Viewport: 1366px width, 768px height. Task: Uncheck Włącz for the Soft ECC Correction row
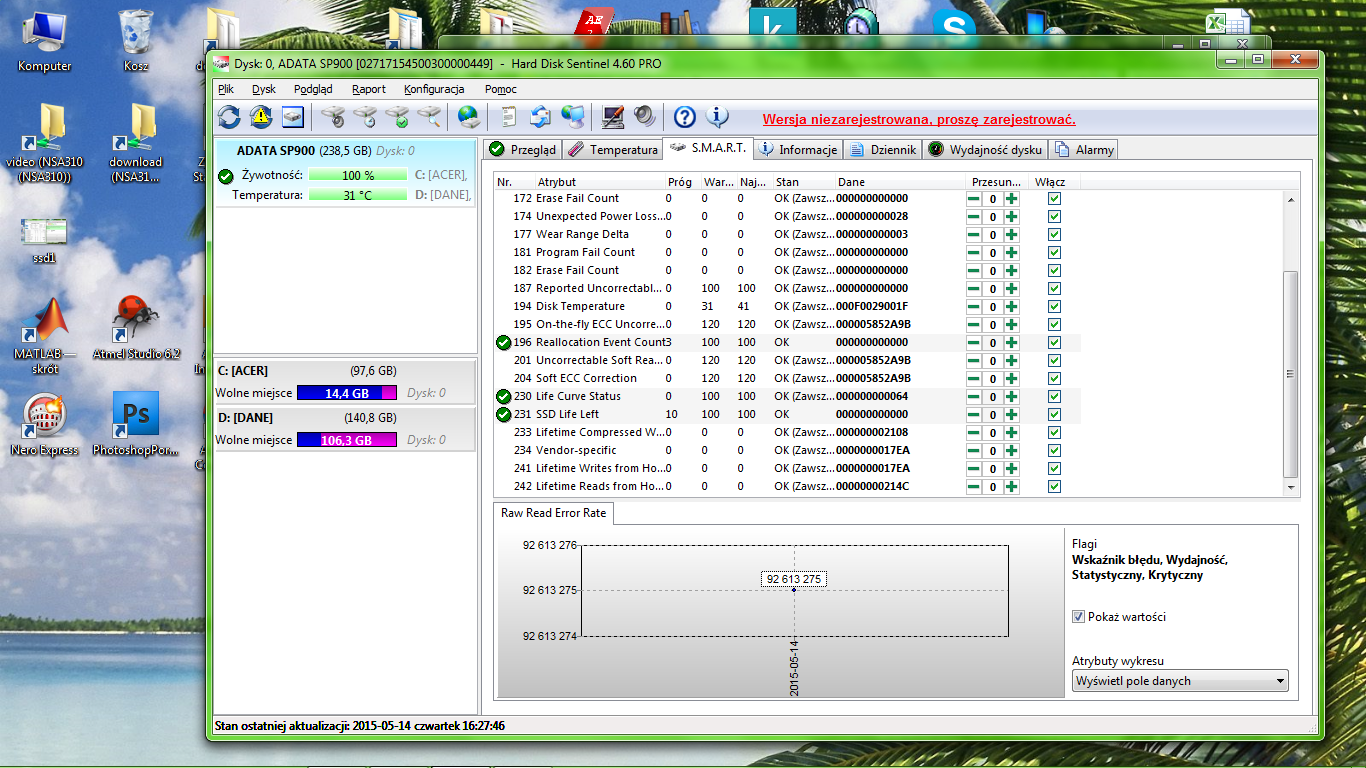[x=1054, y=378]
